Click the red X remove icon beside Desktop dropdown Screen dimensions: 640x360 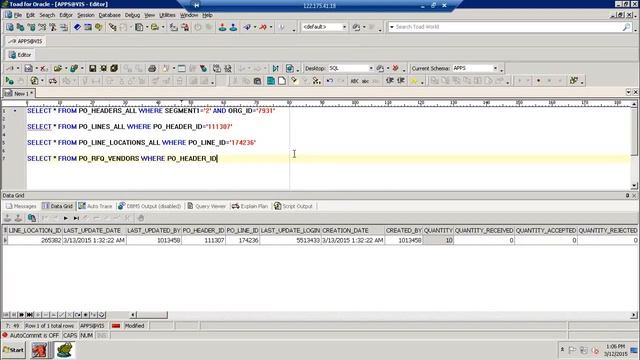[395, 69]
